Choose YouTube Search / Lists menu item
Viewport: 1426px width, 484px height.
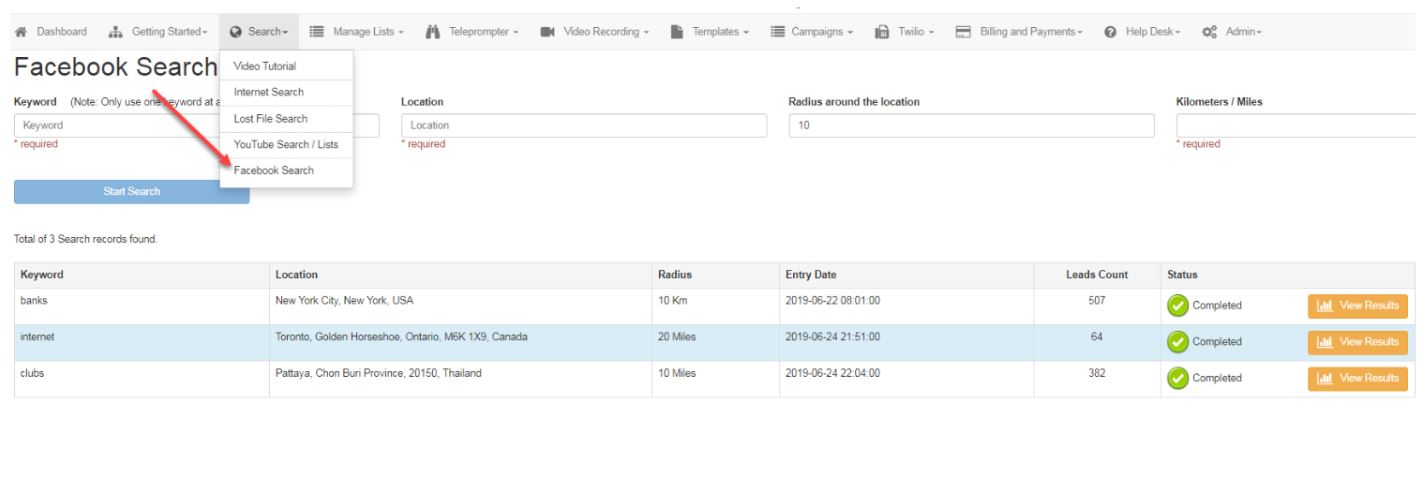[286, 144]
